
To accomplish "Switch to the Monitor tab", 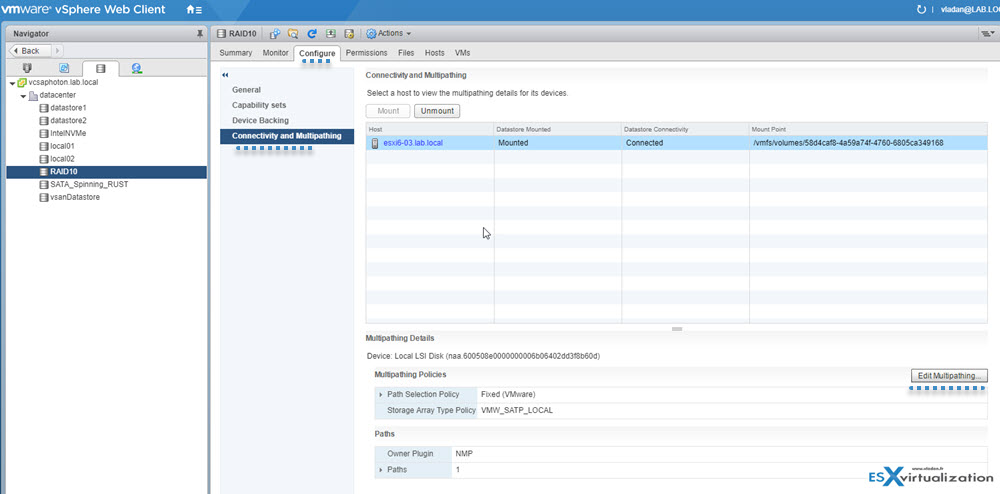I will 276,53.
